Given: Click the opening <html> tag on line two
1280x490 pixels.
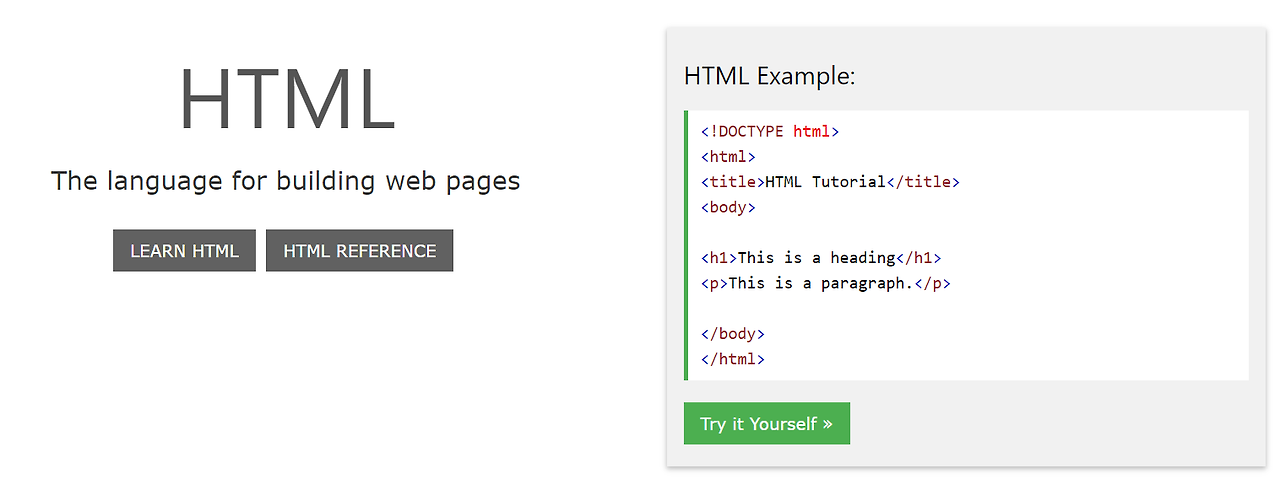Looking at the screenshot, I should coord(728,157).
